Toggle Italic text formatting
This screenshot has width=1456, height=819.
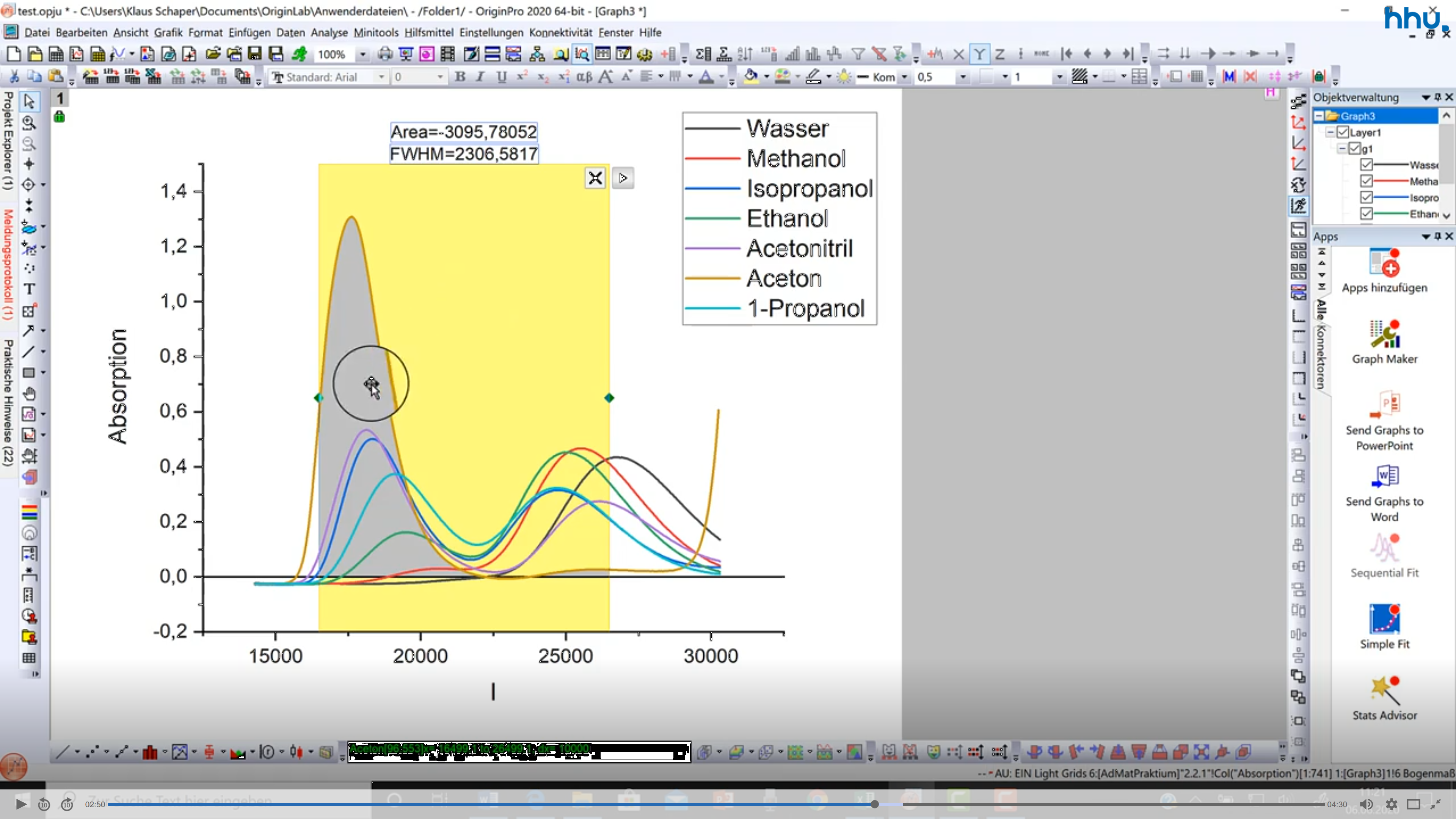(480, 76)
